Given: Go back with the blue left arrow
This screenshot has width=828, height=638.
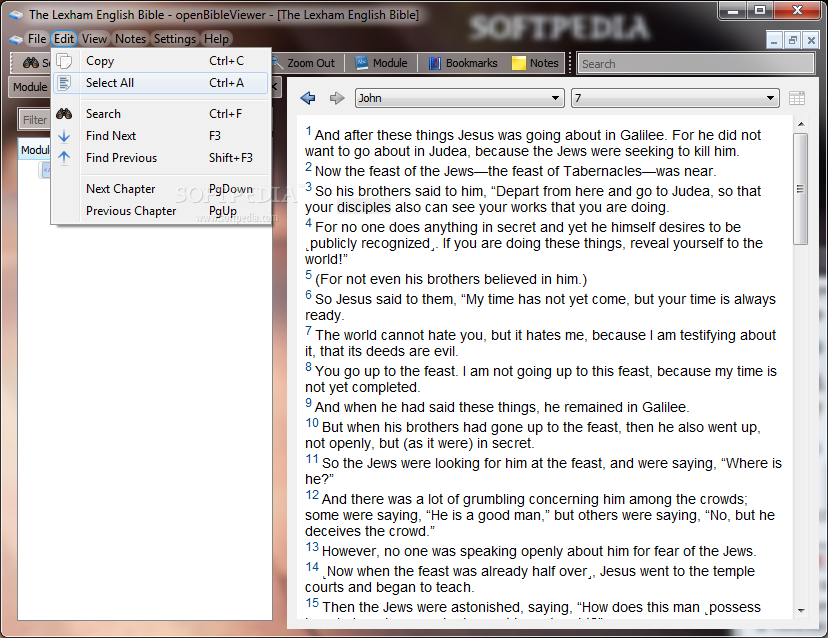Looking at the screenshot, I should [x=308, y=98].
